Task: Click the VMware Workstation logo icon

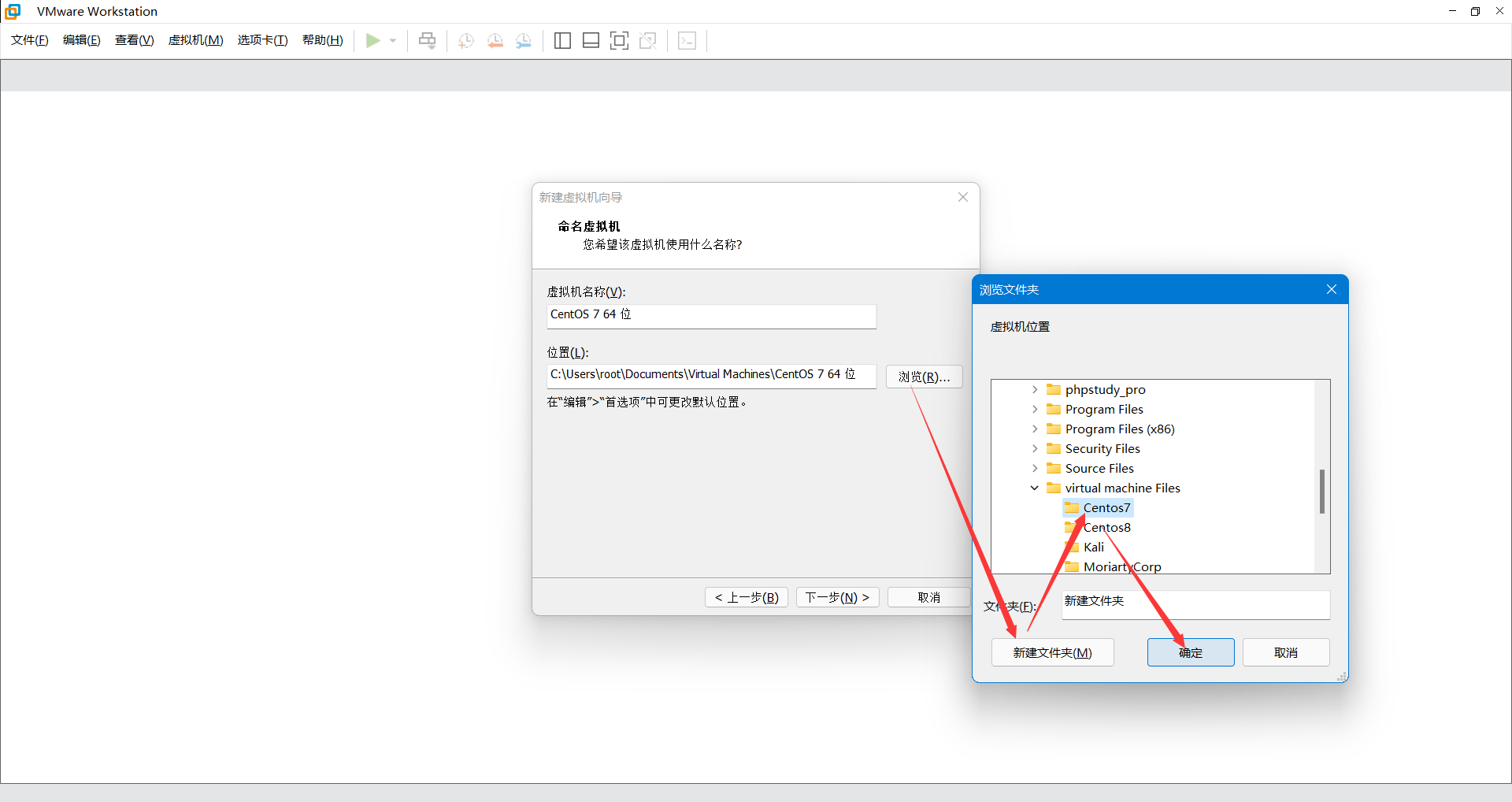Action: tap(13, 11)
